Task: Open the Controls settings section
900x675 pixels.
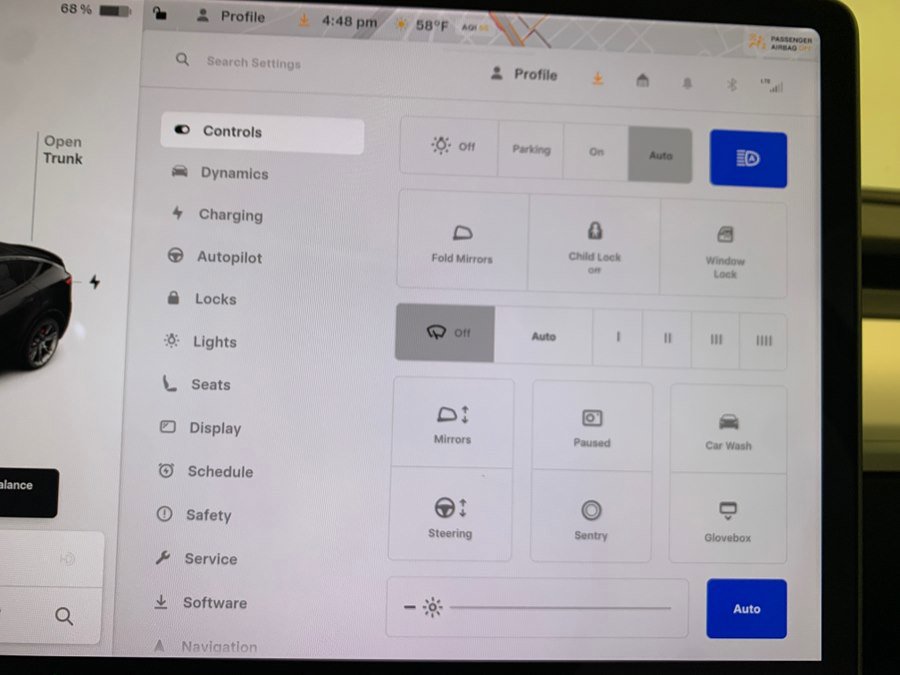Action: click(262, 132)
